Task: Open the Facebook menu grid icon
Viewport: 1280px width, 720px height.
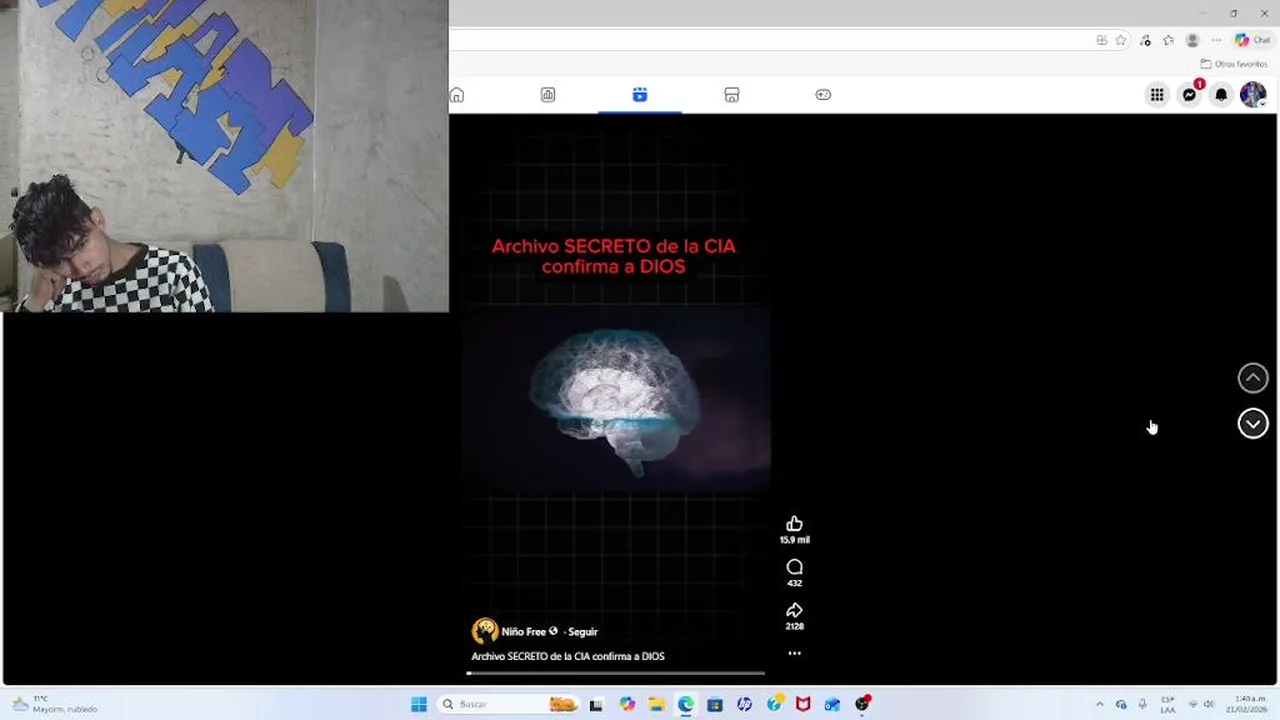Action: (x=1157, y=95)
